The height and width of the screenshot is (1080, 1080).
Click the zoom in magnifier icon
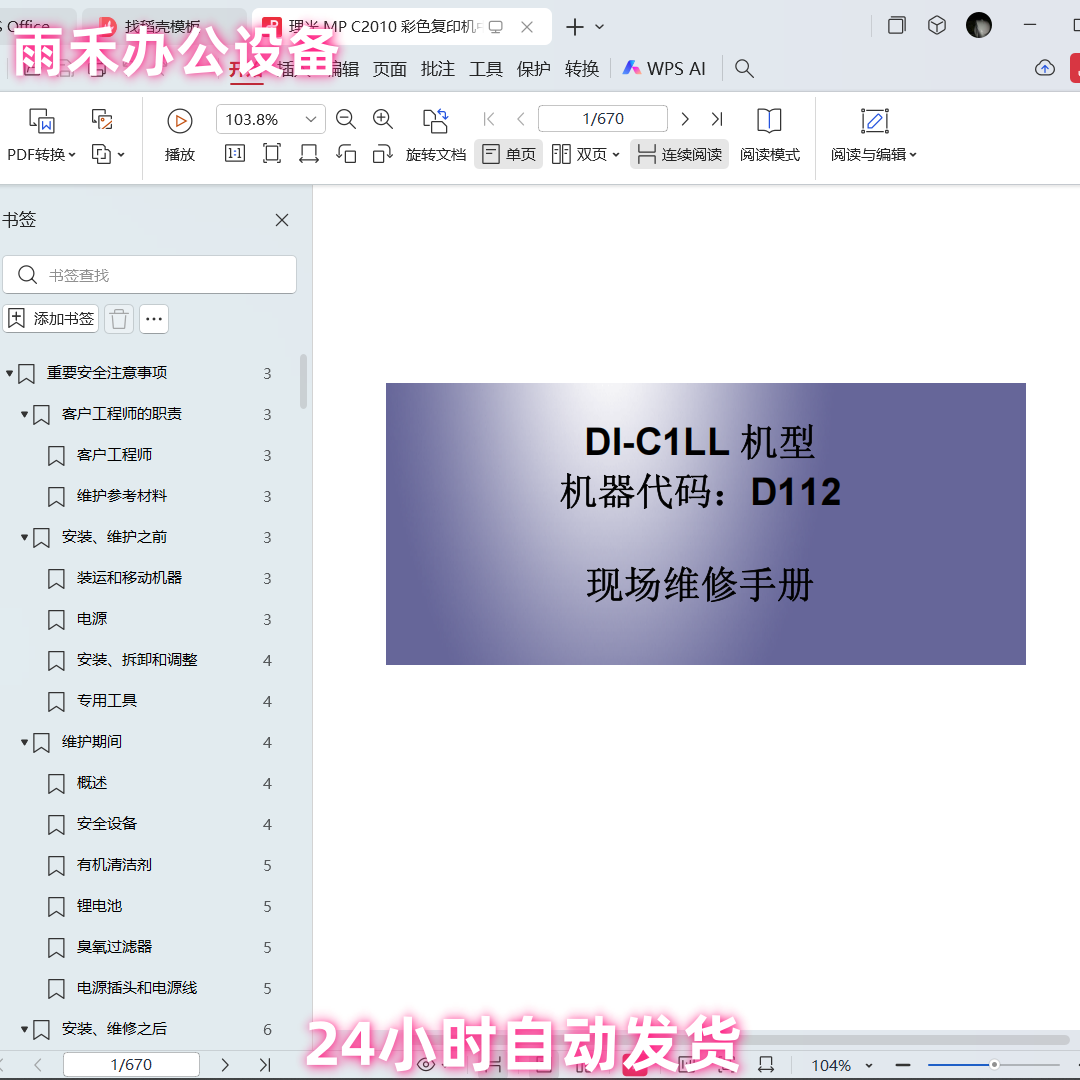click(x=383, y=119)
